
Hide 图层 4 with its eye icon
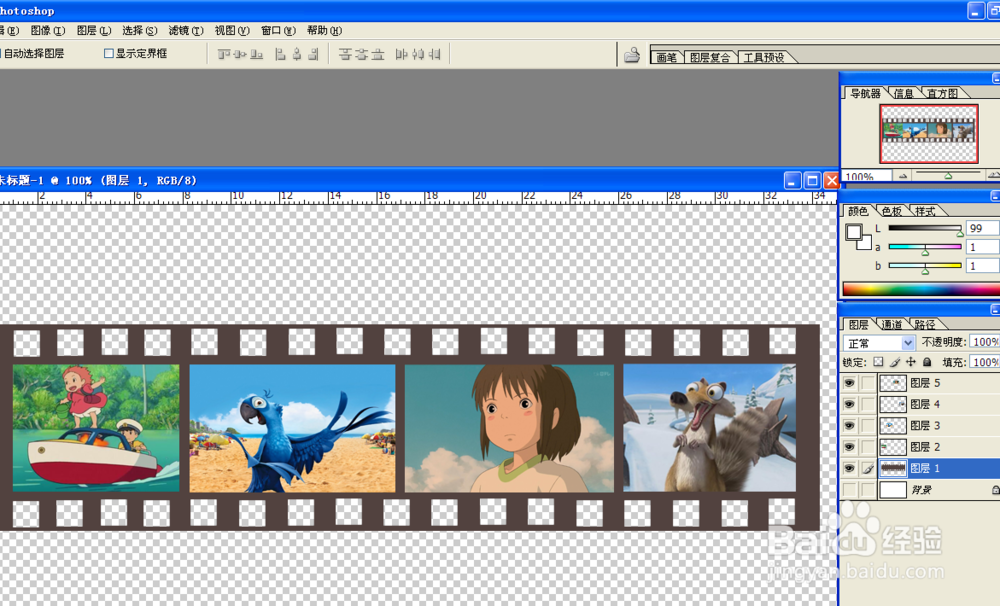pyautogui.click(x=849, y=404)
